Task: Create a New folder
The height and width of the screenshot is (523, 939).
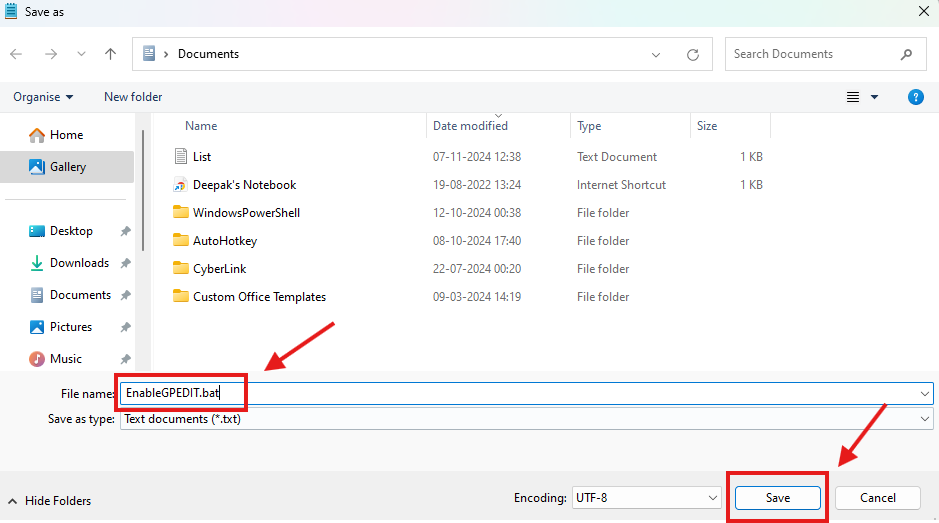Action: click(x=133, y=97)
